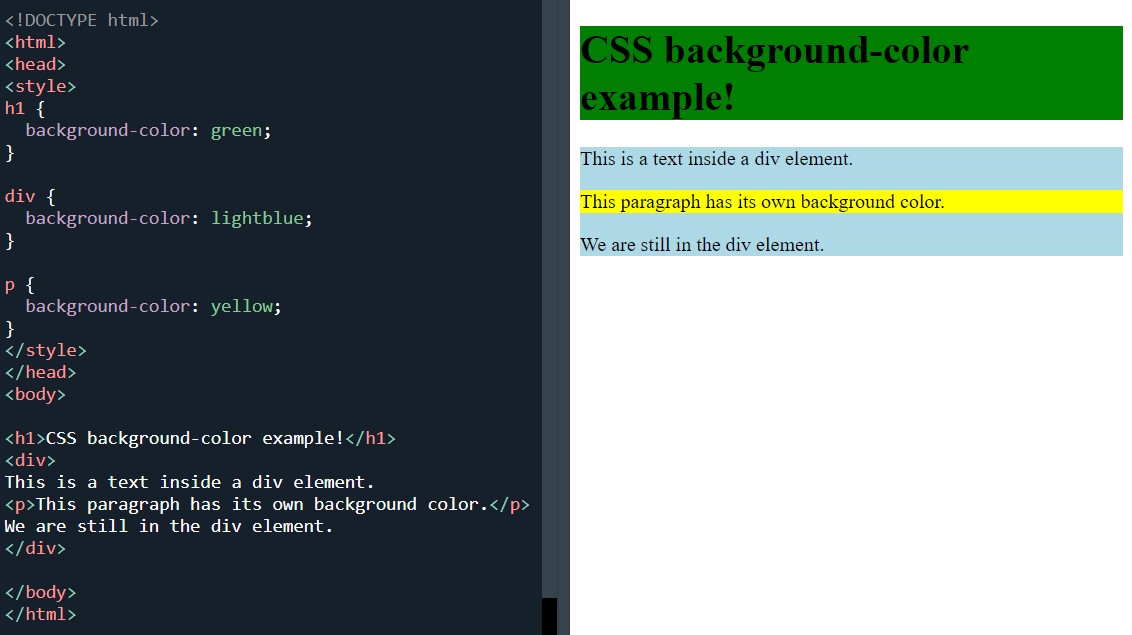Viewport: 1132px width, 635px height.
Task: Click the 'lightblue' color value in code
Action: click(257, 219)
